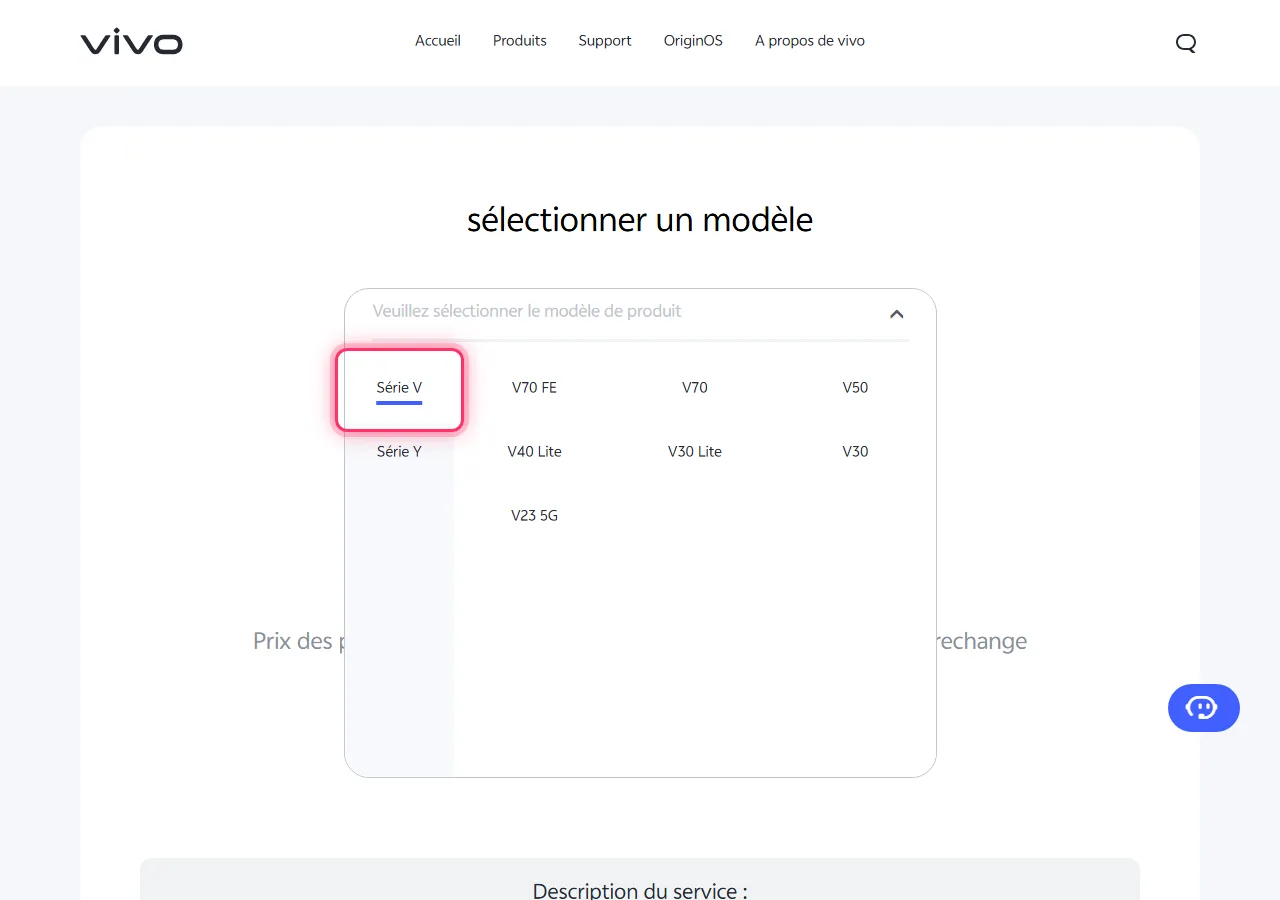Click the vivo logo
1280x900 pixels.
[132, 42]
